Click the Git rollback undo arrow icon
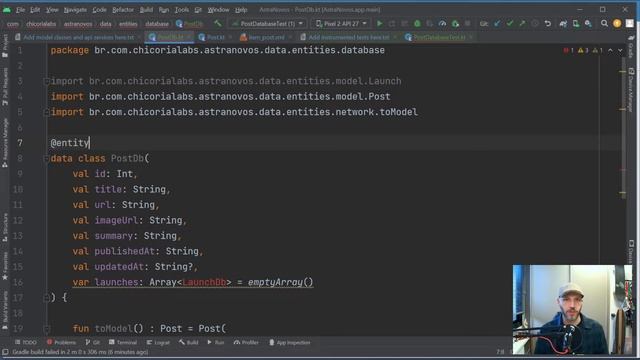Screen dimensions: 640x360 548,24
